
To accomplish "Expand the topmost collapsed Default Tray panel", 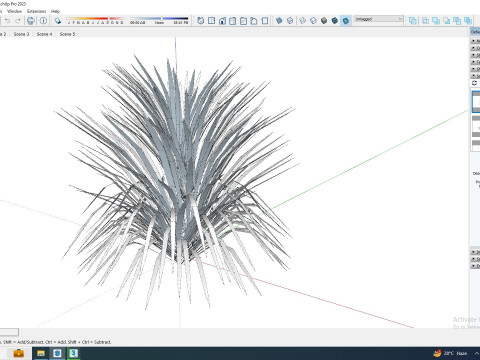I will tap(475, 41).
